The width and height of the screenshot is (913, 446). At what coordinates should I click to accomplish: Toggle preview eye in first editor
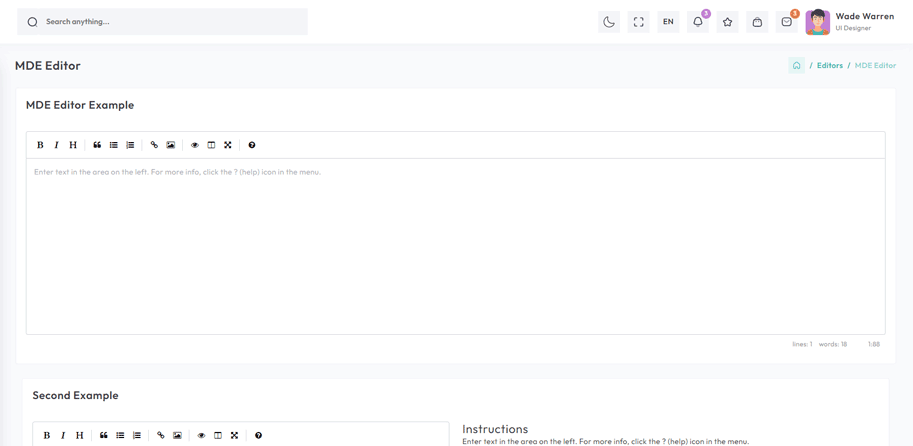[195, 145]
